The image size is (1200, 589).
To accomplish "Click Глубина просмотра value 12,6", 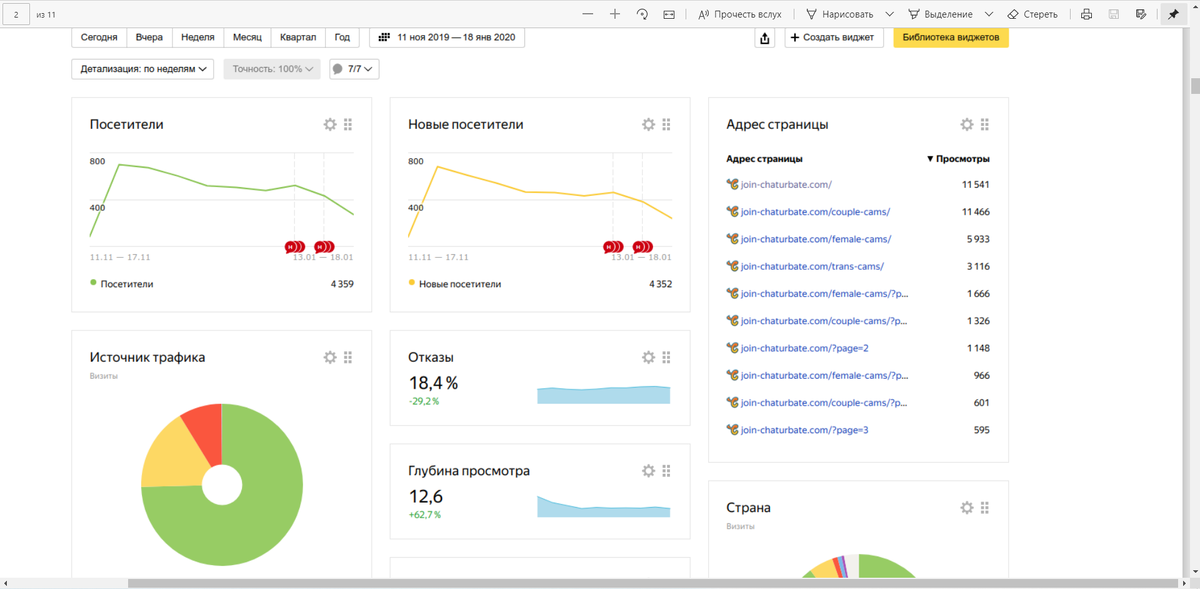I will (425, 496).
